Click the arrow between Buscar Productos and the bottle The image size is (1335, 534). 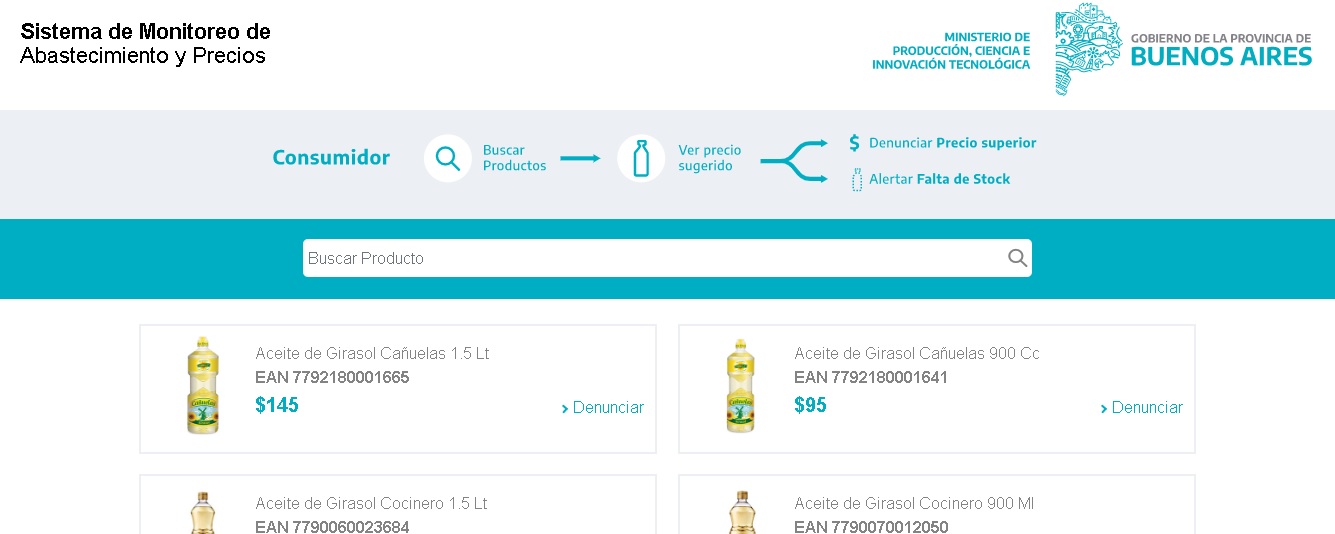click(580, 158)
